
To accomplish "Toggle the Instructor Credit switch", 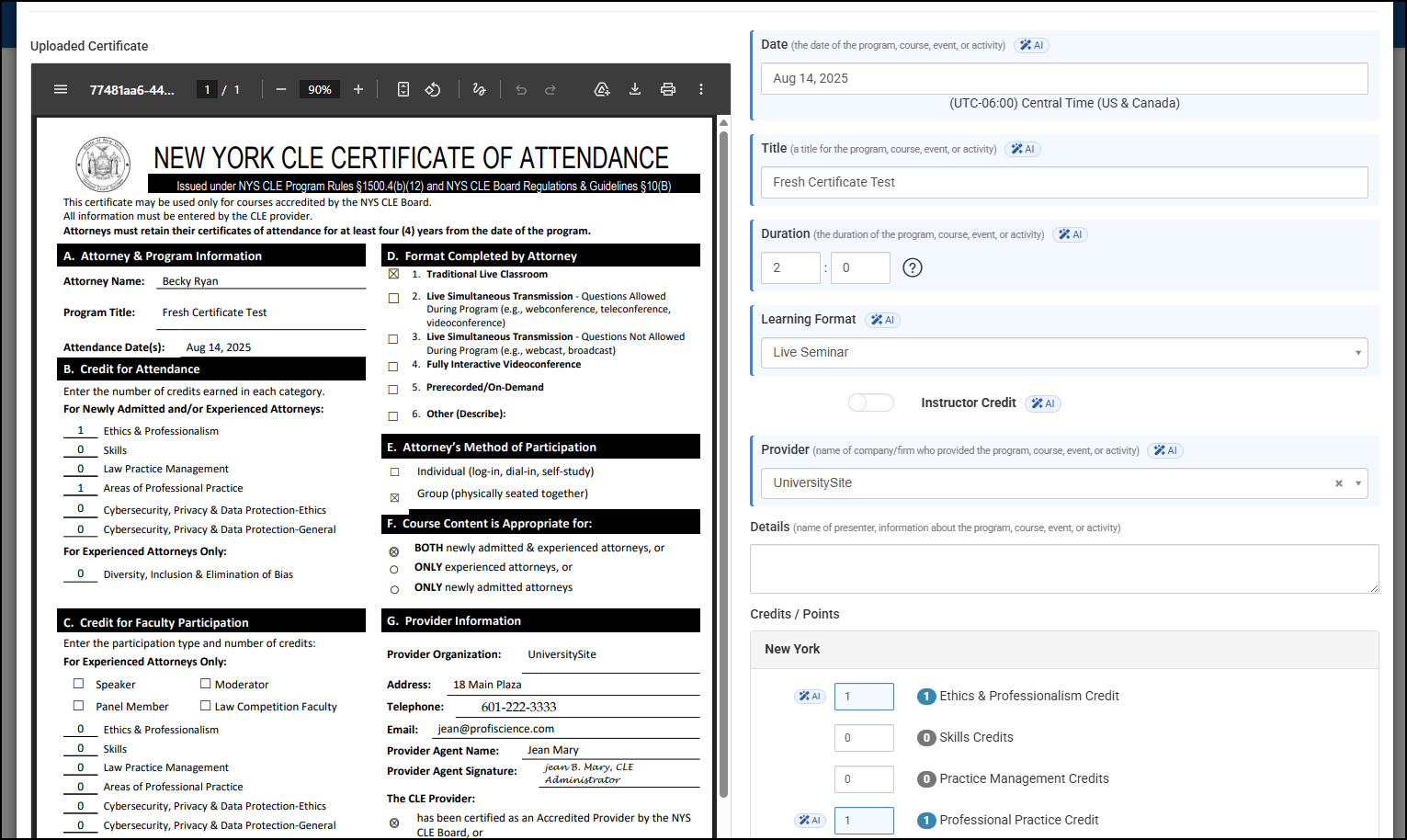I will 870,403.
